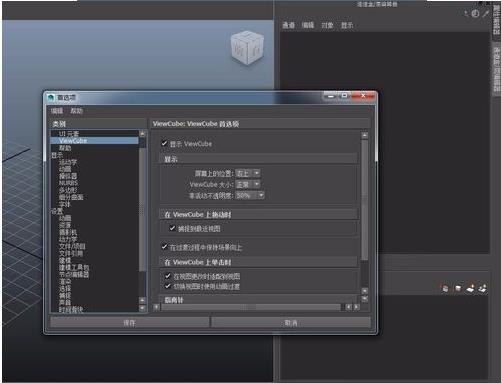
Task: Click the second layer icon in the layer editor
Action: click(x=458, y=288)
